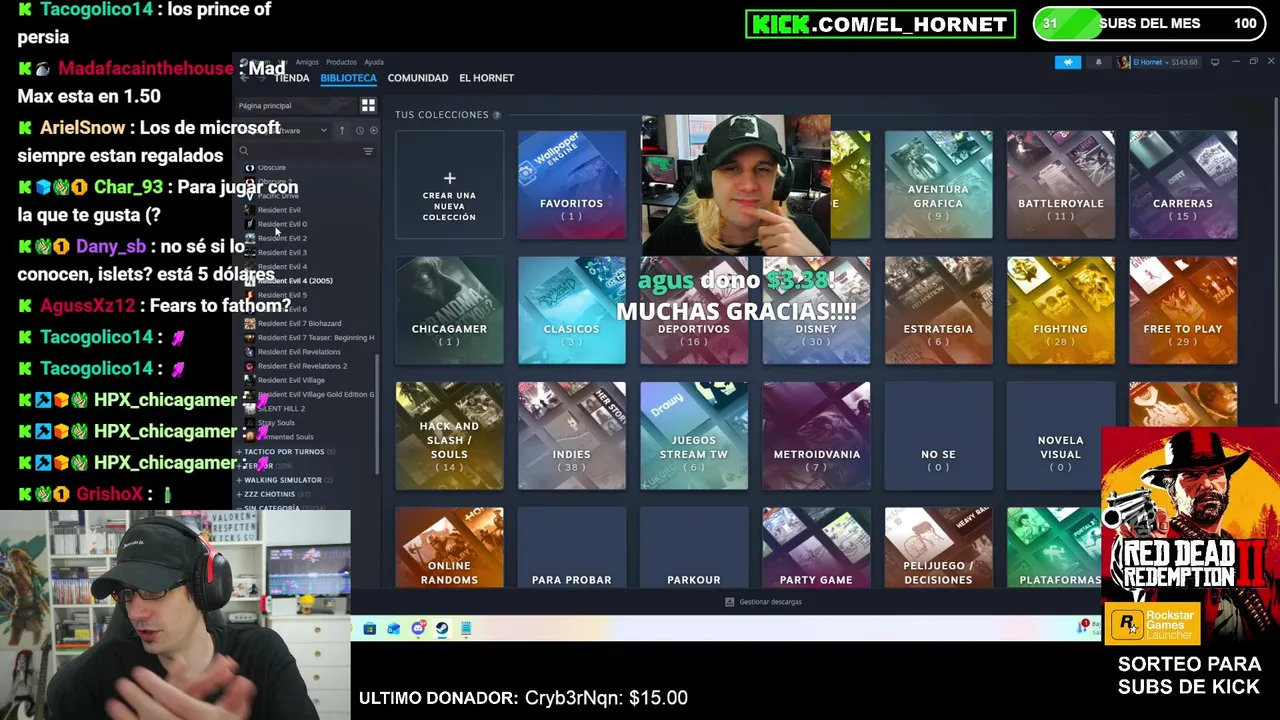Open the Steam notifications bell
1280x720 pixels.
(x=1098, y=62)
